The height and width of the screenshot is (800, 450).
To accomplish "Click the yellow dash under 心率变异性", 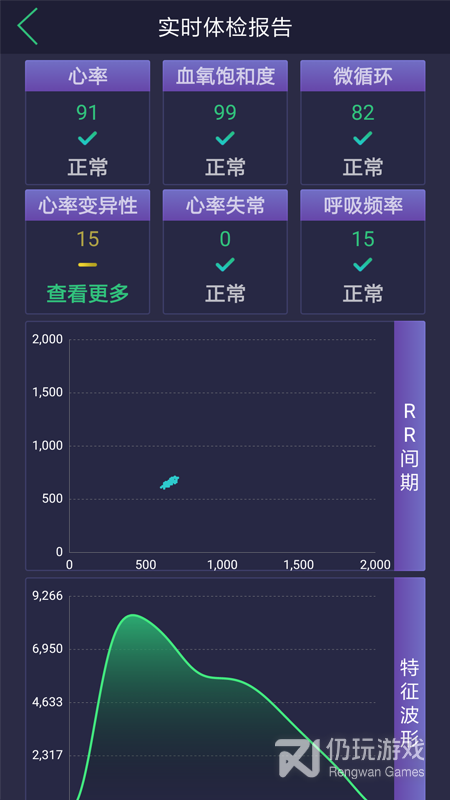I will (x=87, y=265).
